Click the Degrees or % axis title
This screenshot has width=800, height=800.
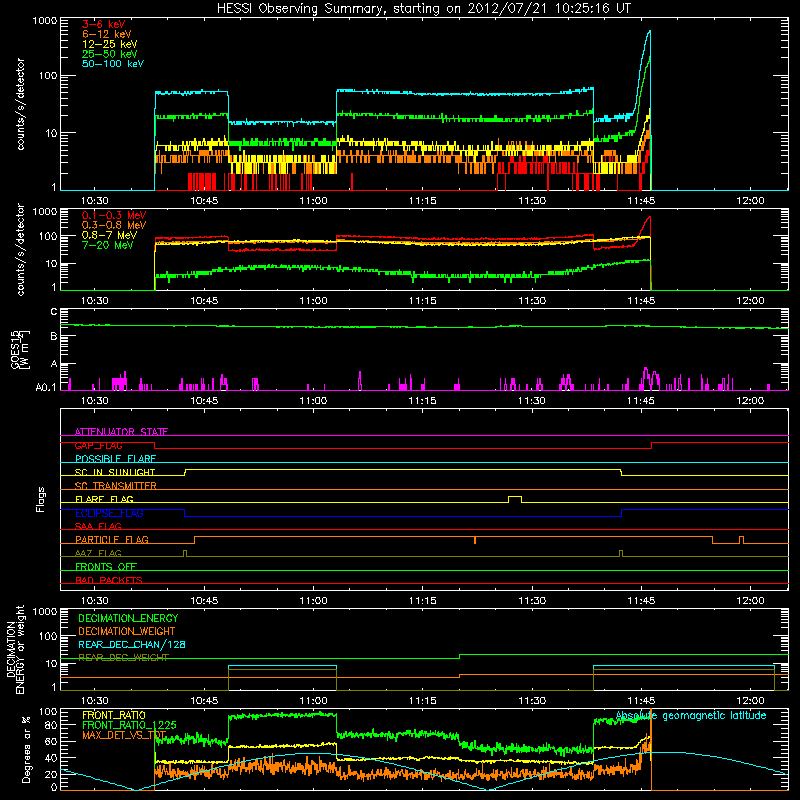point(26,749)
